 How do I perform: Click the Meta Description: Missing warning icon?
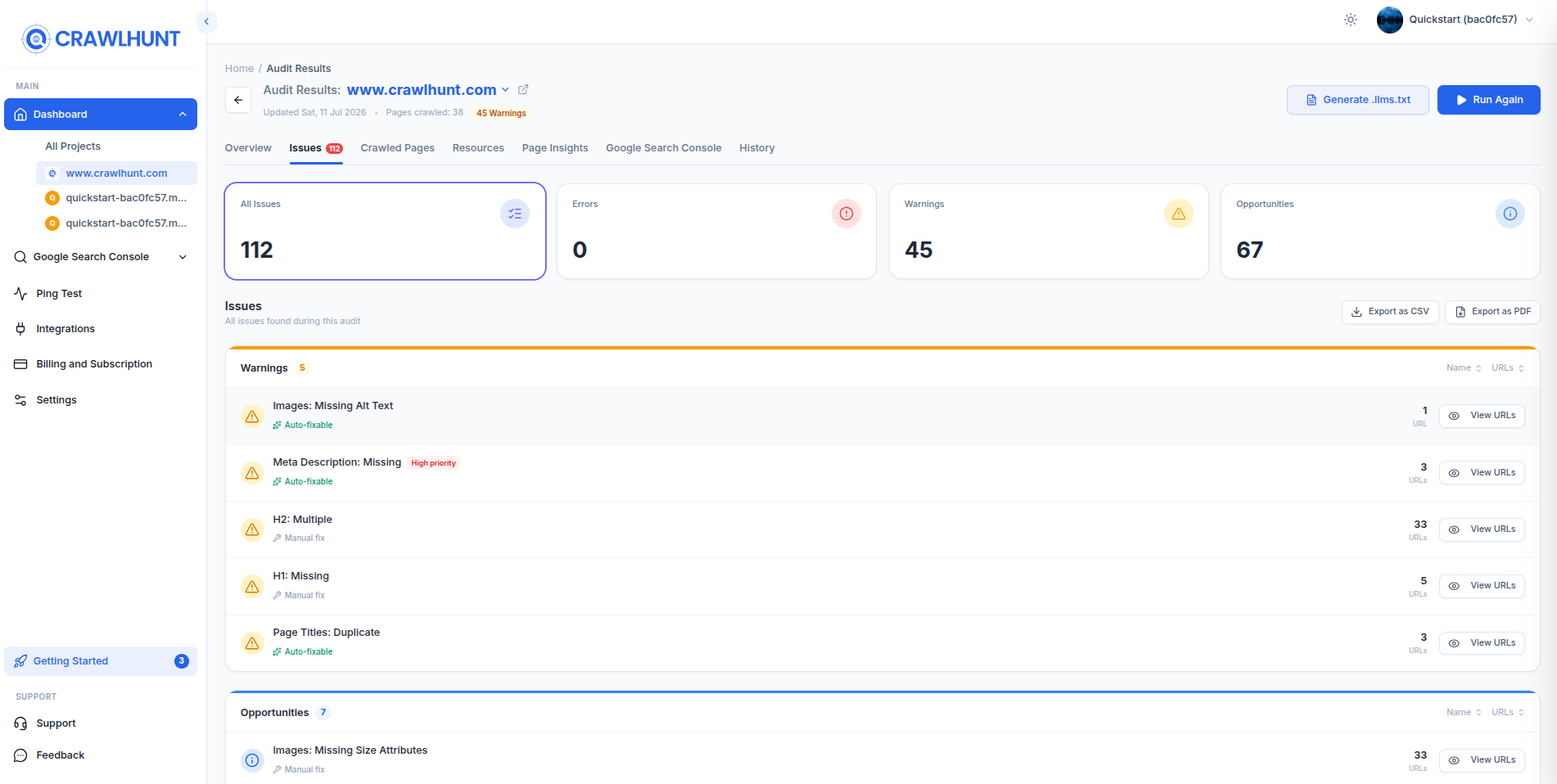click(x=252, y=473)
